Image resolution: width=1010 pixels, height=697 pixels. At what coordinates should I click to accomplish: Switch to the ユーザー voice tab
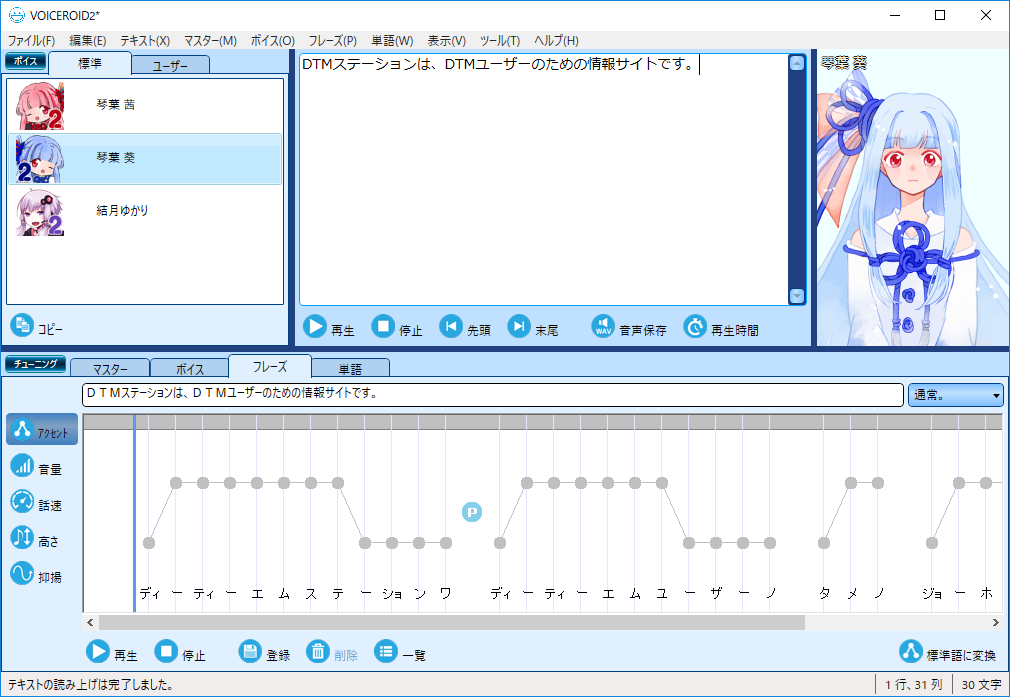pyautogui.click(x=171, y=65)
